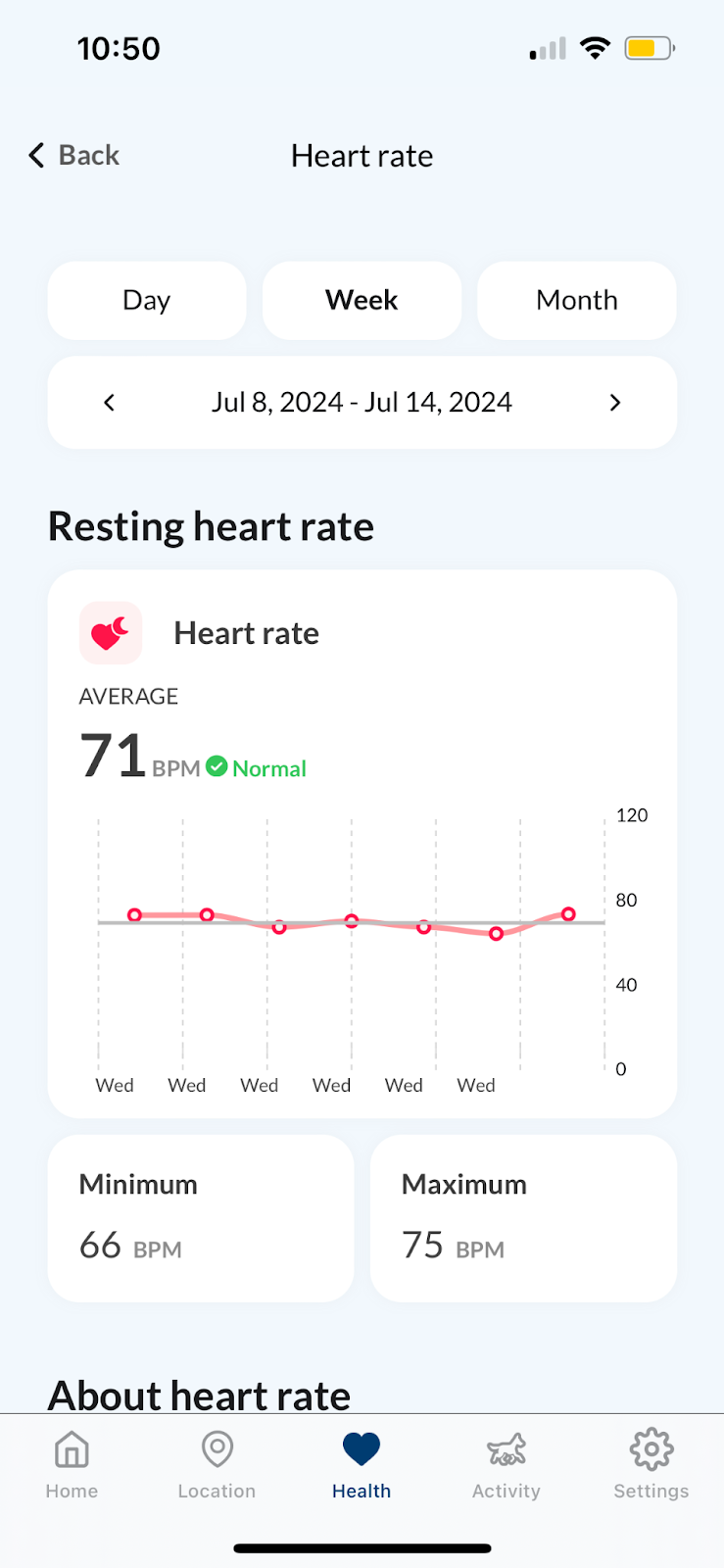This screenshot has height=1568, width=724.
Task: Tap the Minimum 66 BPM card
Action: [201, 1218]
